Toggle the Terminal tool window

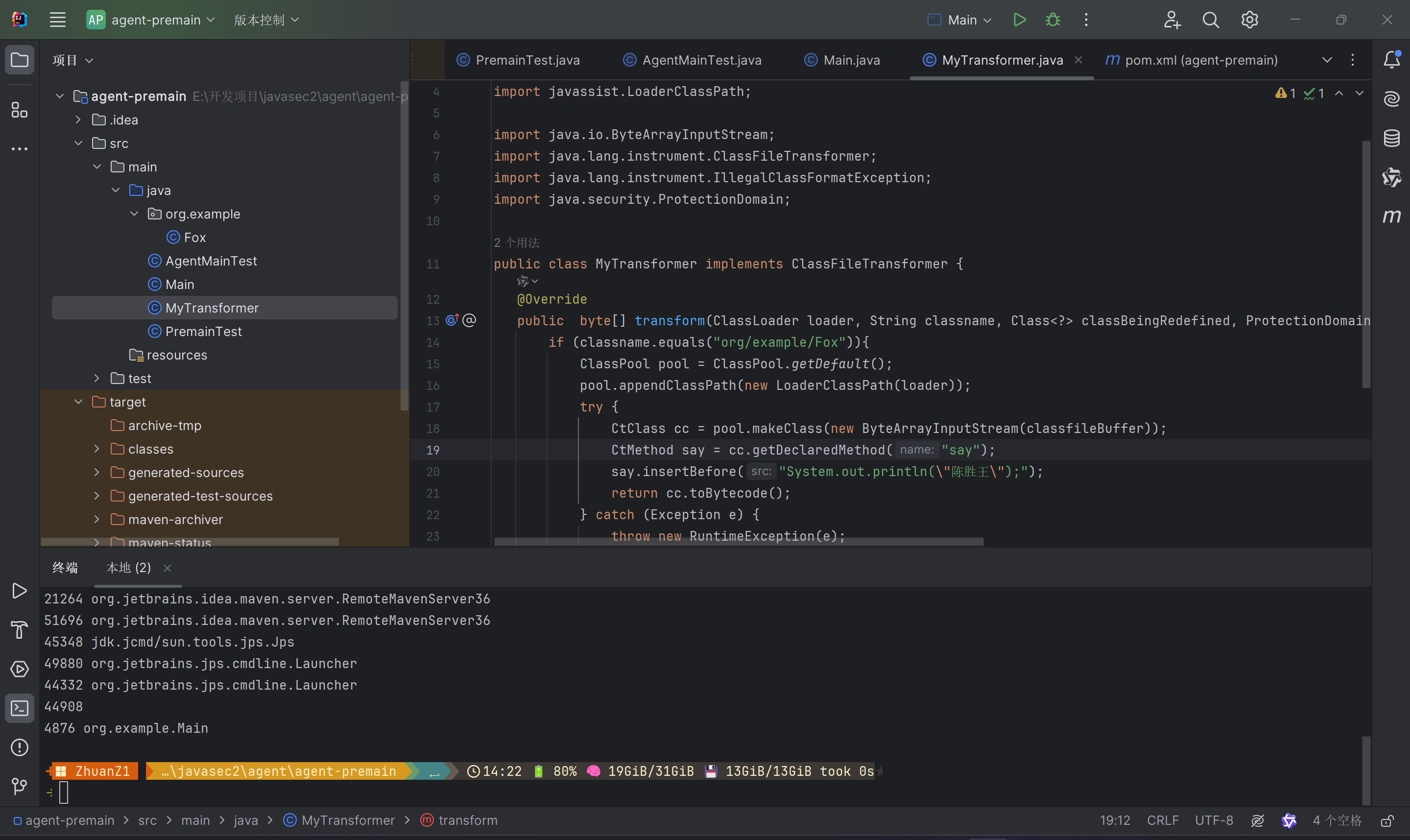click(x=19, y=708)
